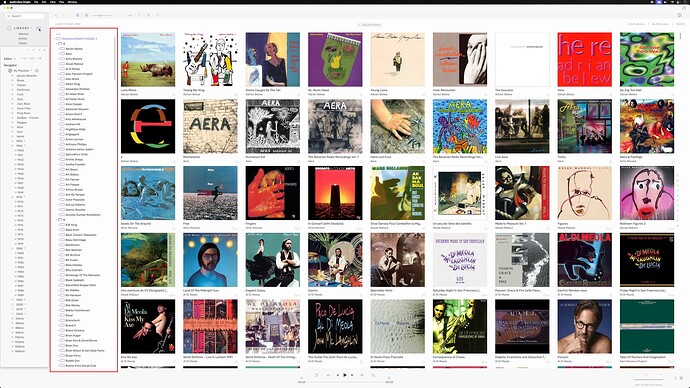The image size is (690, 388).
Task: Click the Art Blakey folder icon
Action: point(62,175)
